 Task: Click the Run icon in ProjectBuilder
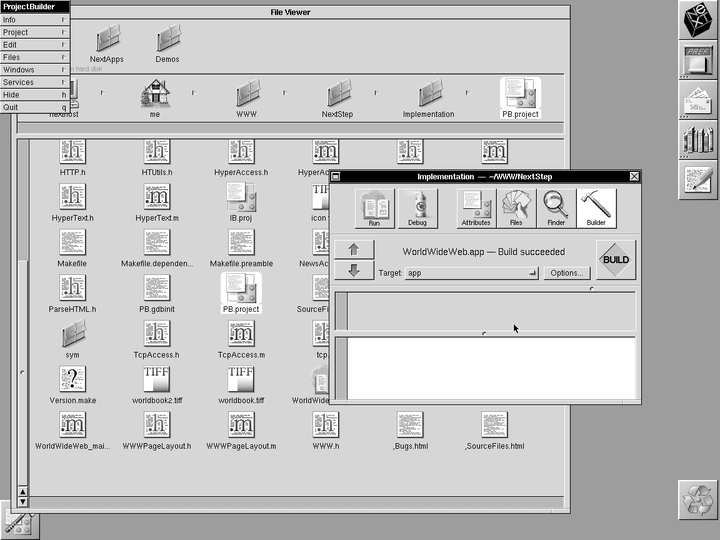[x=374, y=208]
